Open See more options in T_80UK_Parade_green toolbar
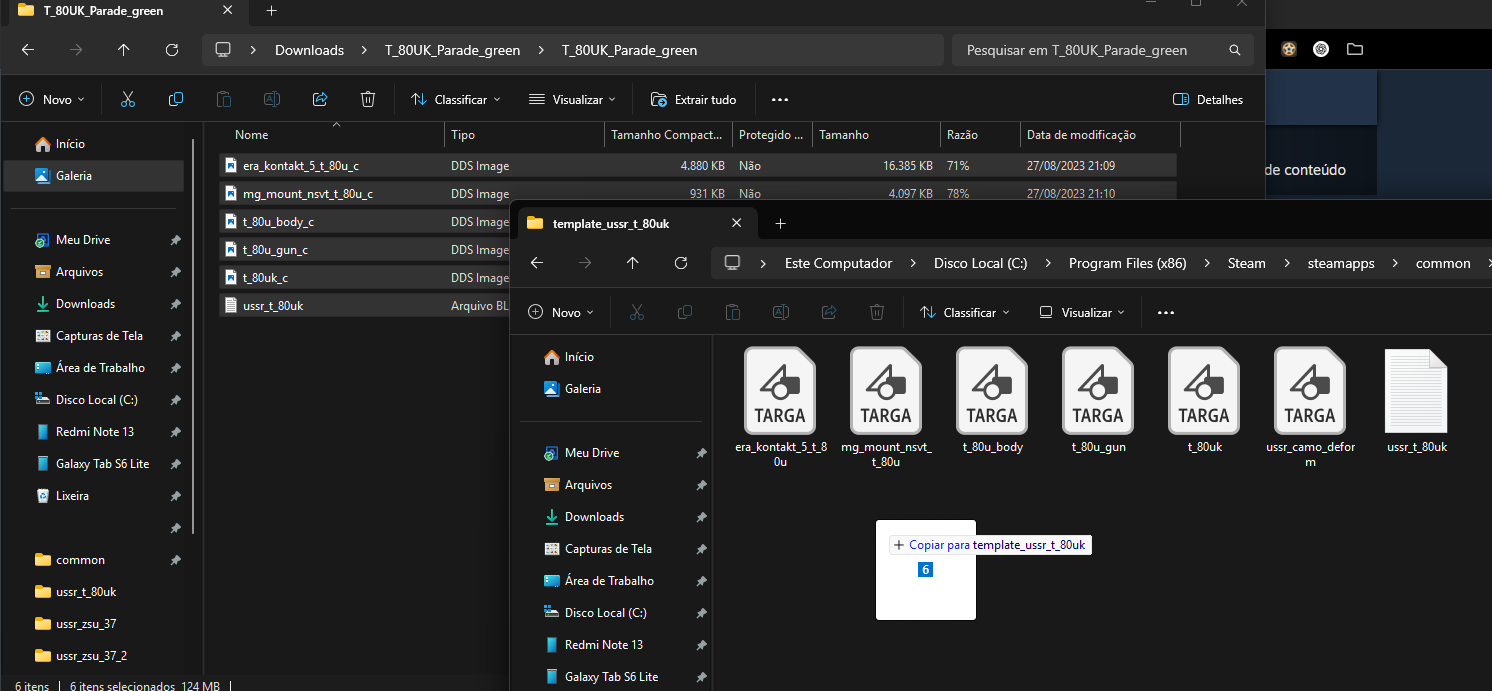Image resolution: width=1492 pixels, height=691 pixels. [780, 99]
